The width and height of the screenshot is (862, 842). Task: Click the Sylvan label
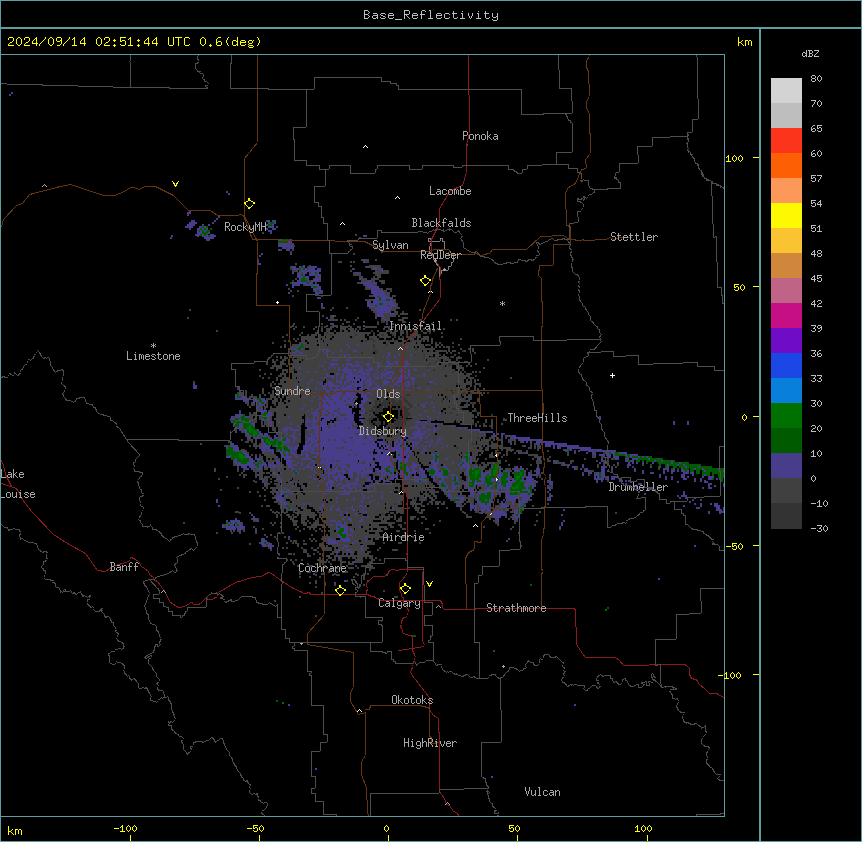pyautogui.click(x=390, y=245)
